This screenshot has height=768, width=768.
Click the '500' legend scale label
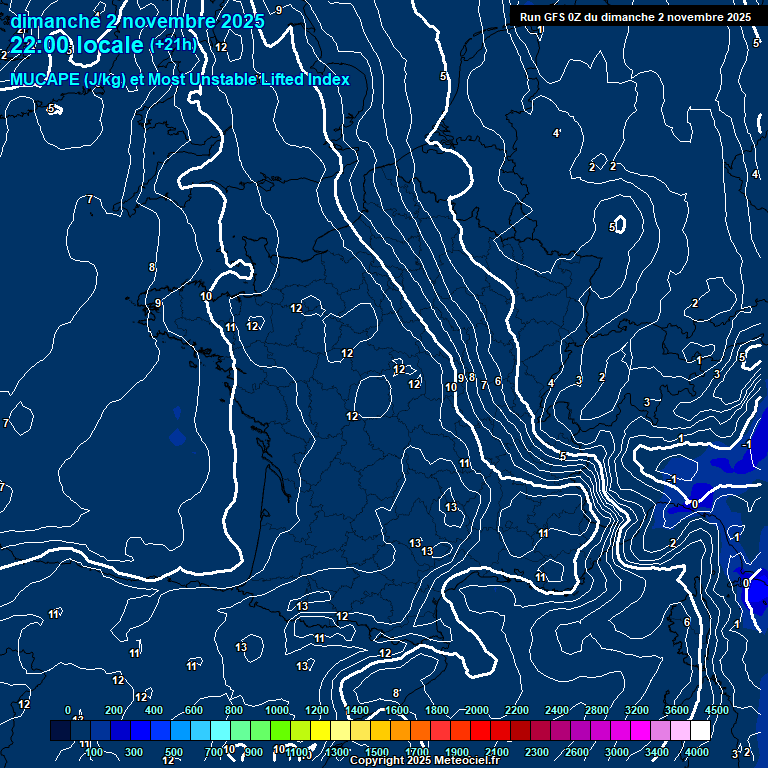click(x=174, y=752)
